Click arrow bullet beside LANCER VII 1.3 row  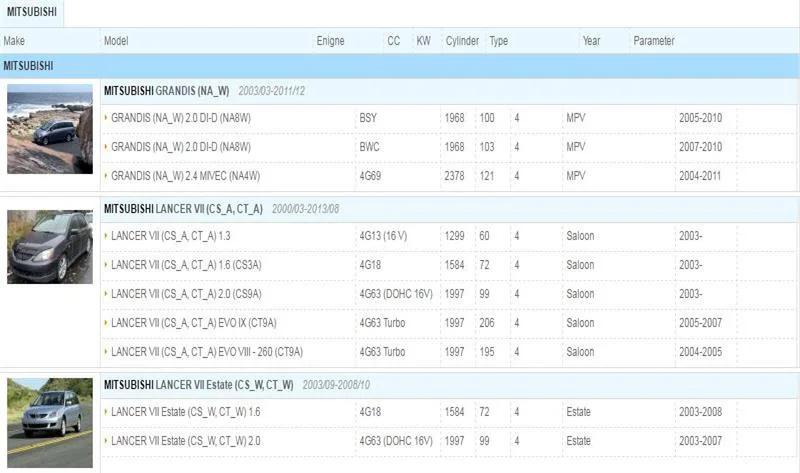click(x=106, y=235)
